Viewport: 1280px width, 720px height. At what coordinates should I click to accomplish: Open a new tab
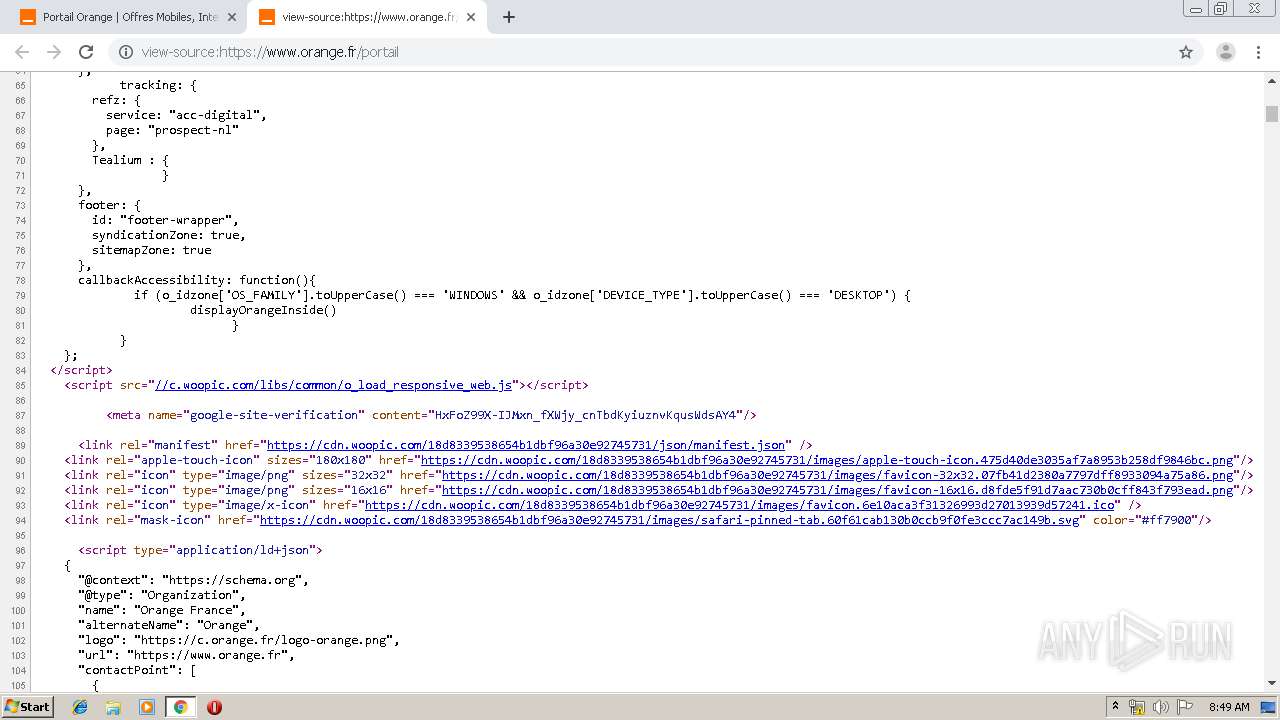coord(508,17)
